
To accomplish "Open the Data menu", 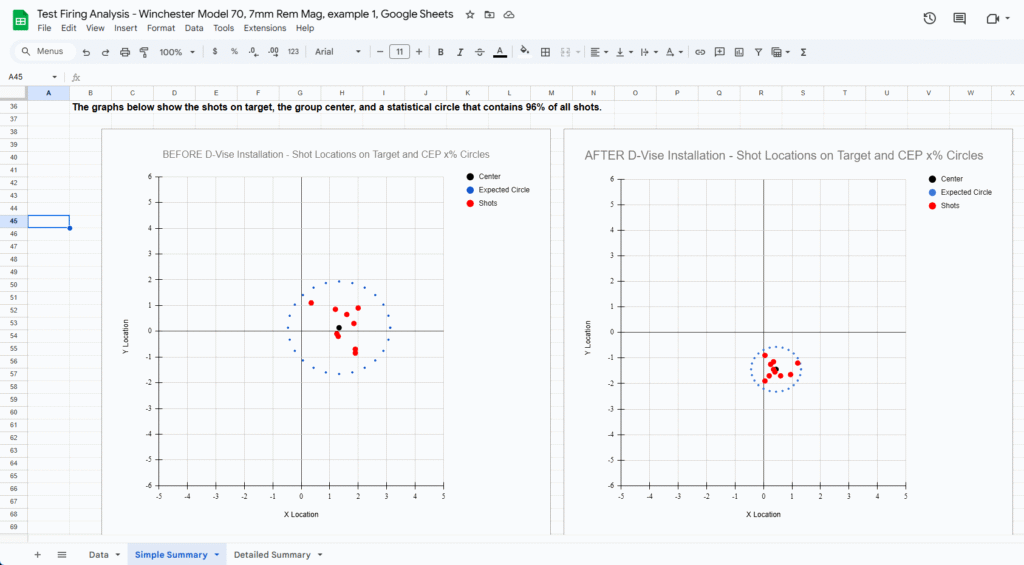I will coord(194,28).
